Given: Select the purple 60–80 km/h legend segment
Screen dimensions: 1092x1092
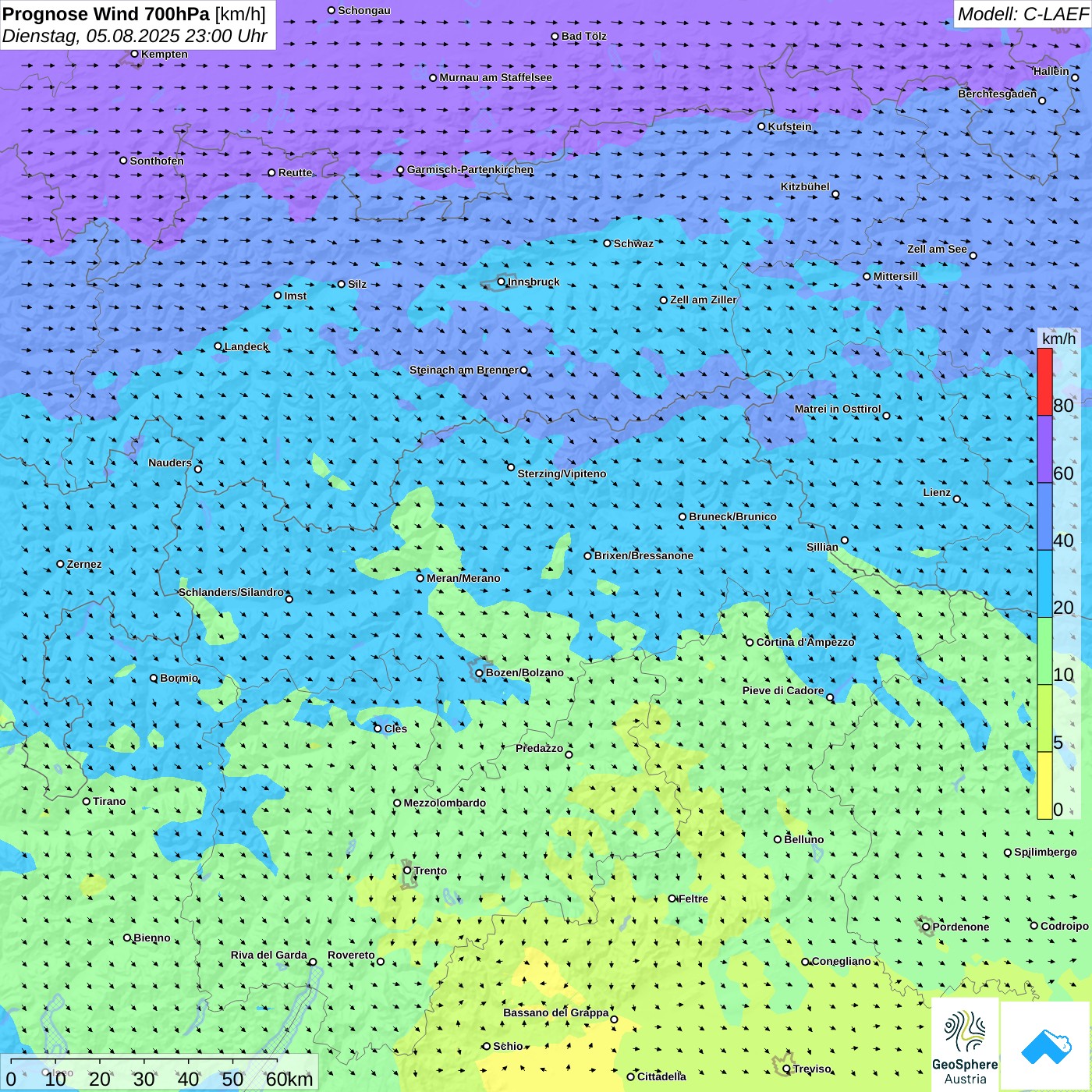Looking at the screenshot, I should pyautogui.click(x=1044, y=449).
